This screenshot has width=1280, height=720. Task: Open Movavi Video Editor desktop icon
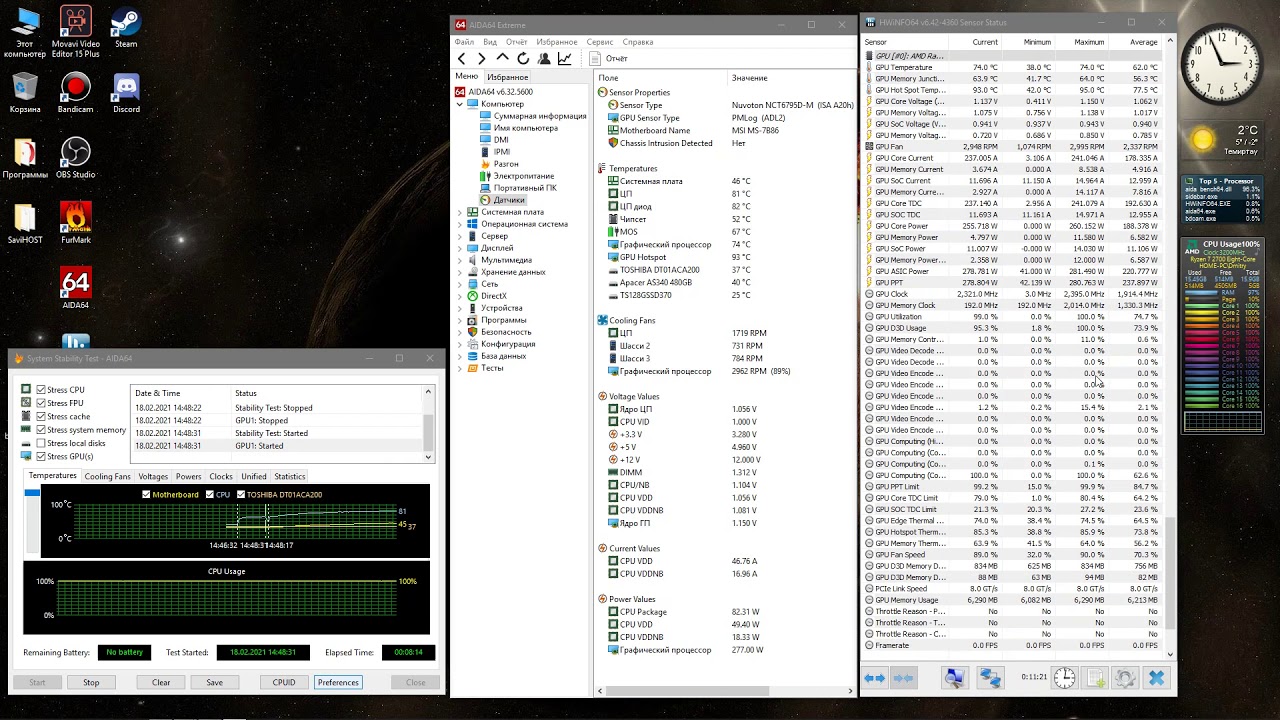76,32
